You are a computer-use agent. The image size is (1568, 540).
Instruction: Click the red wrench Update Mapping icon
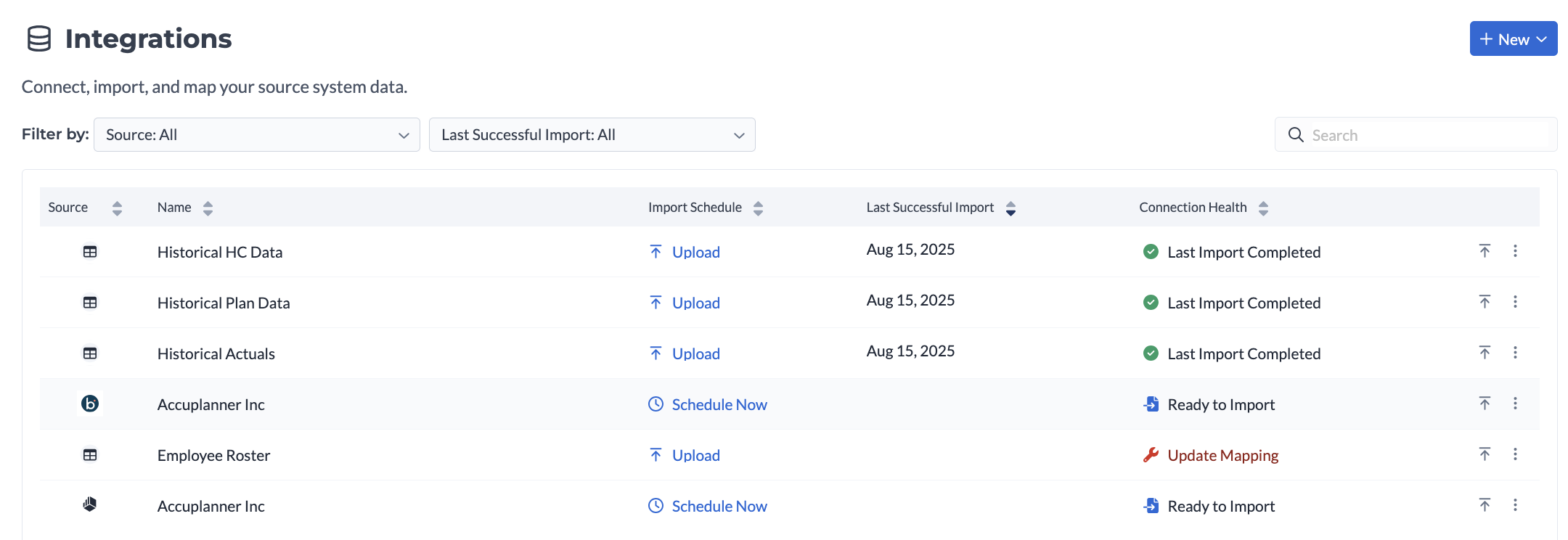(1151, 455)
